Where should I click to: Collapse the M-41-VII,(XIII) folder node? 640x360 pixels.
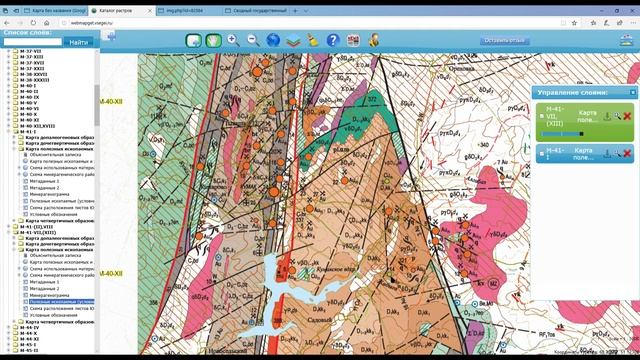coord(9,232)
